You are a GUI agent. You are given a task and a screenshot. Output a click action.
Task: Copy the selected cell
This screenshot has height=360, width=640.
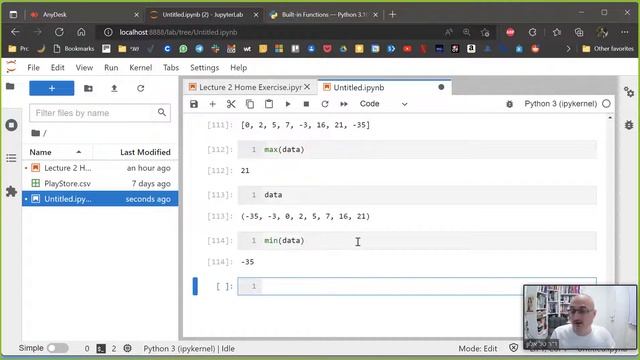click(x=250, y=104)
